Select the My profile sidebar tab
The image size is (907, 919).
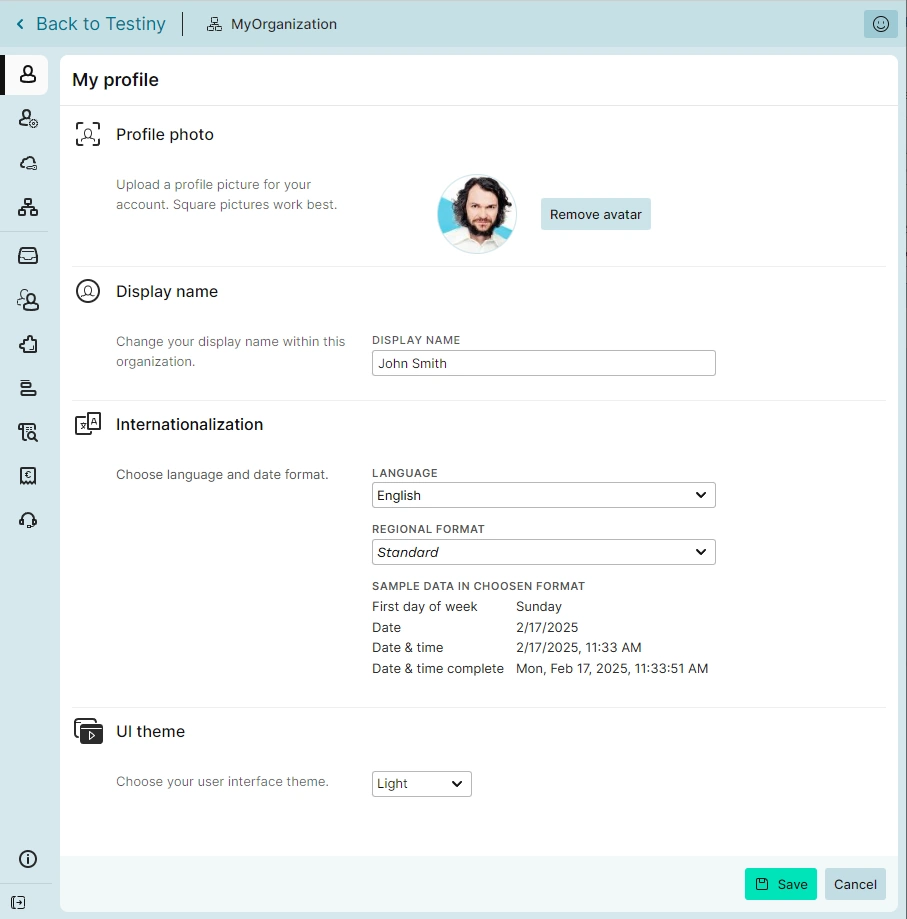(x=28, y=75)
